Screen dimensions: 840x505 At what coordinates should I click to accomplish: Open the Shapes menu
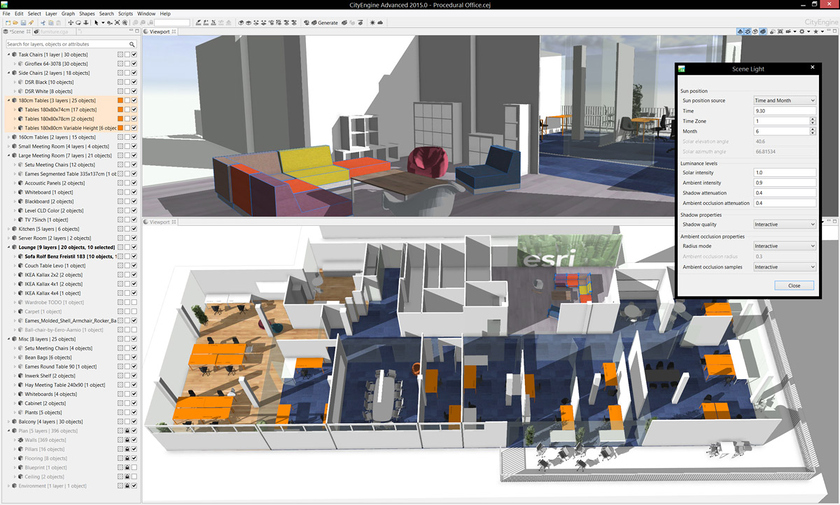click(87, 14)
